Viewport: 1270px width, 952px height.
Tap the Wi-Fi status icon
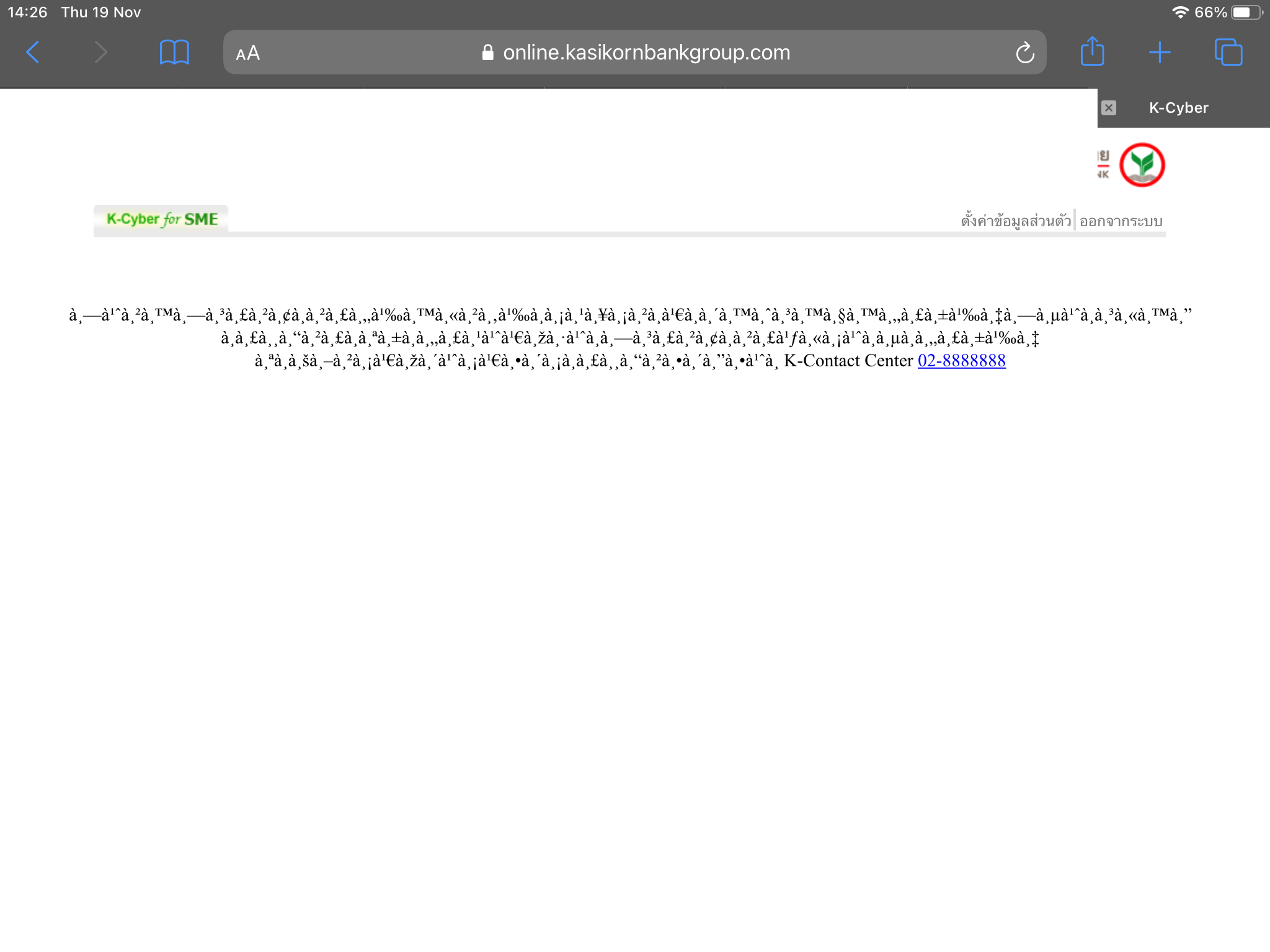[1179, 12]
